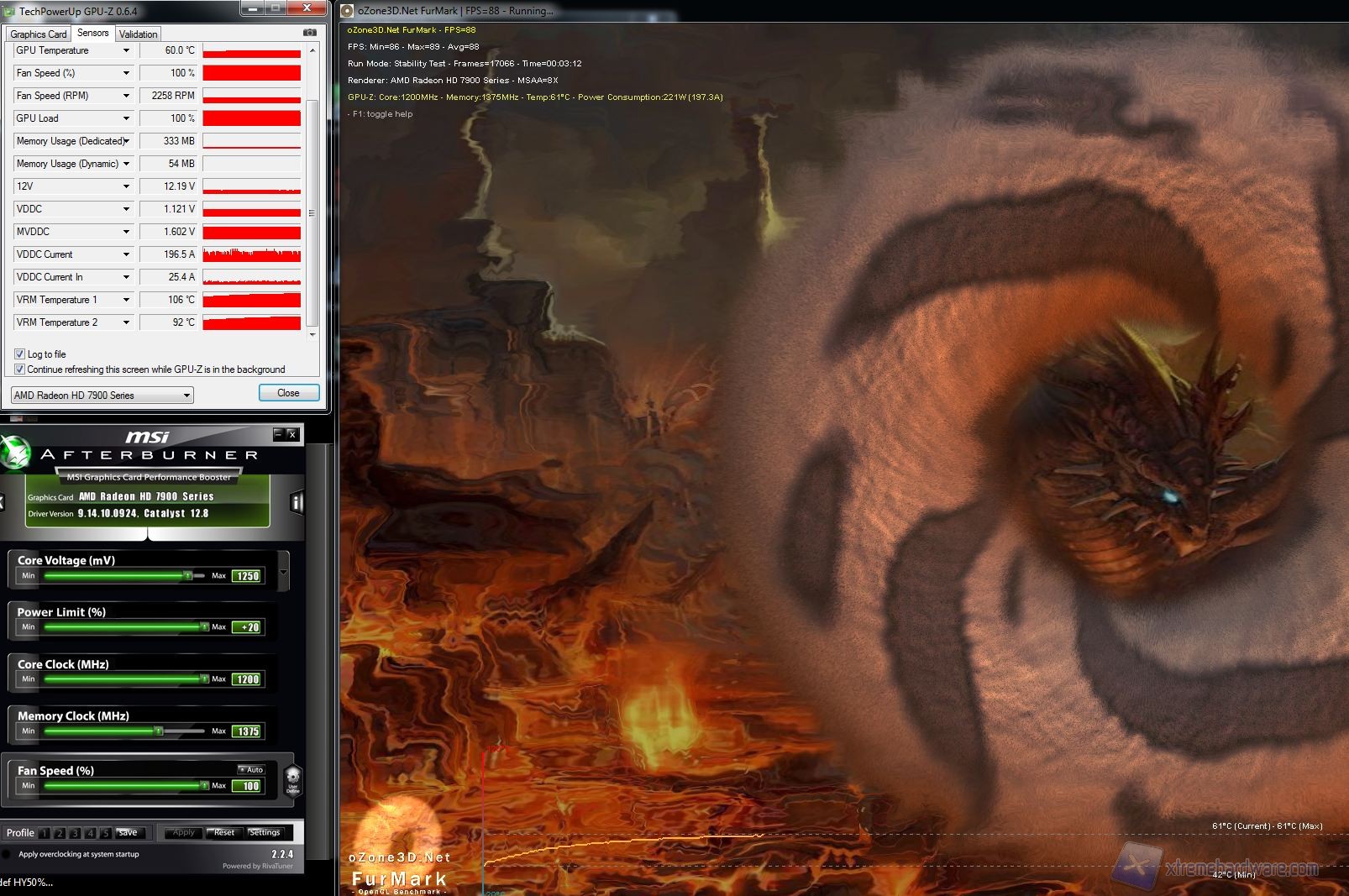Click the User Define fan gear icon

(292, 778)
